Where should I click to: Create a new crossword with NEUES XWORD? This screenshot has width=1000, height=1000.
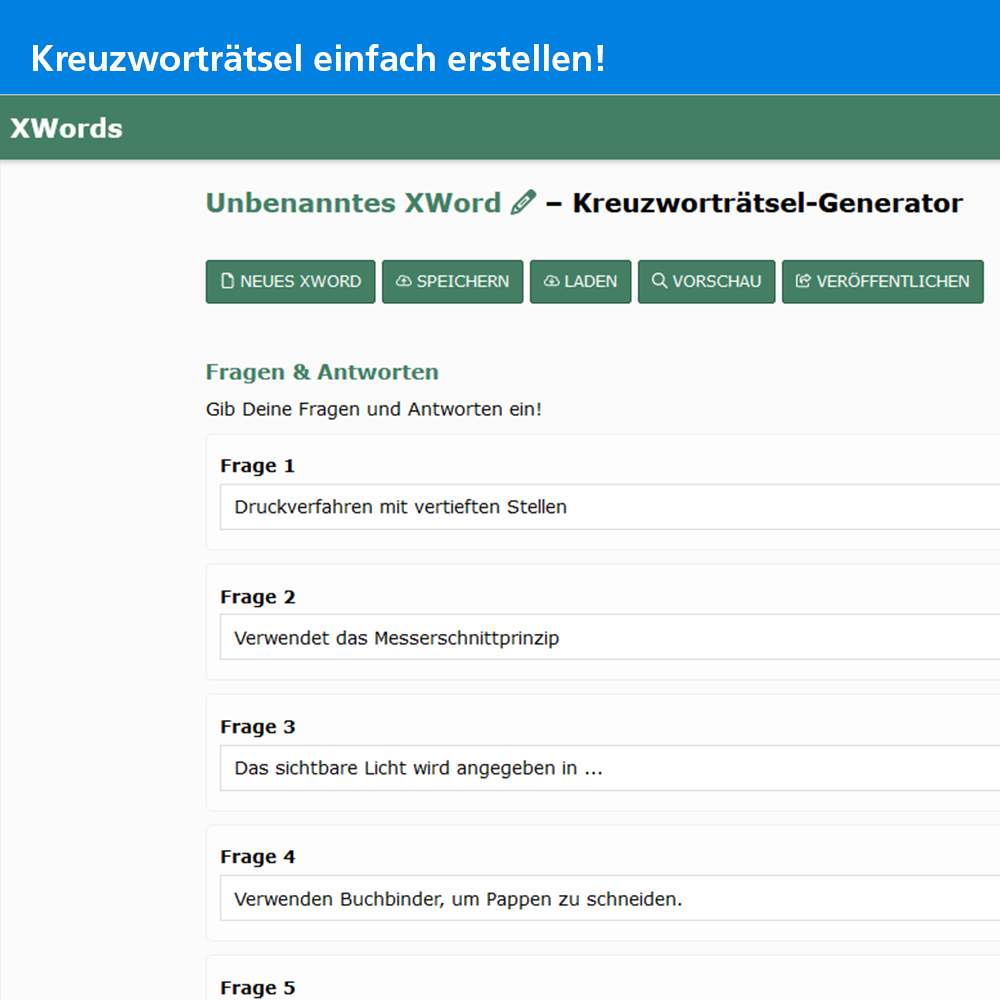(x=290, y=281)
